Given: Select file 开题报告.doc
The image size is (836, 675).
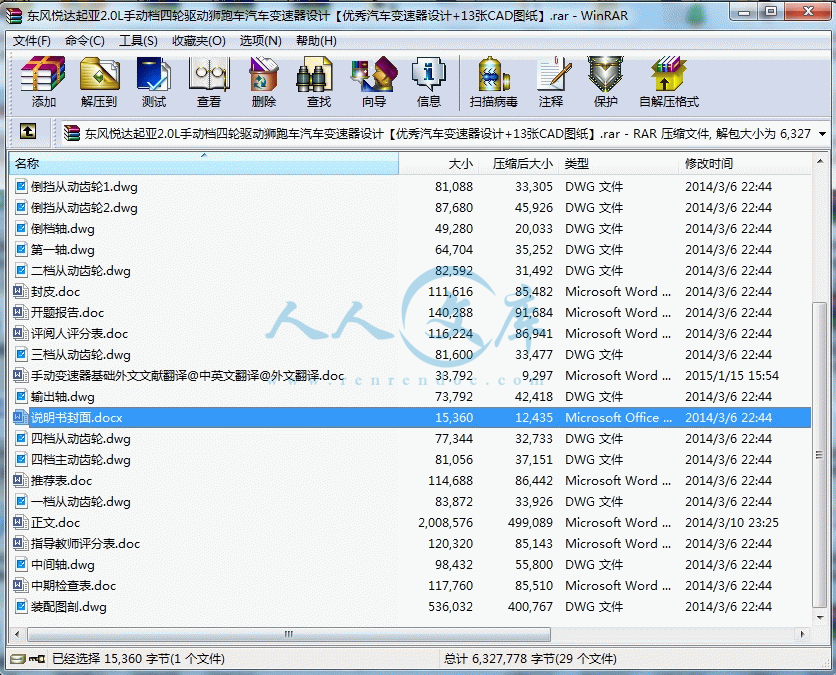Looking at the screenshot, I should point(67,312).
